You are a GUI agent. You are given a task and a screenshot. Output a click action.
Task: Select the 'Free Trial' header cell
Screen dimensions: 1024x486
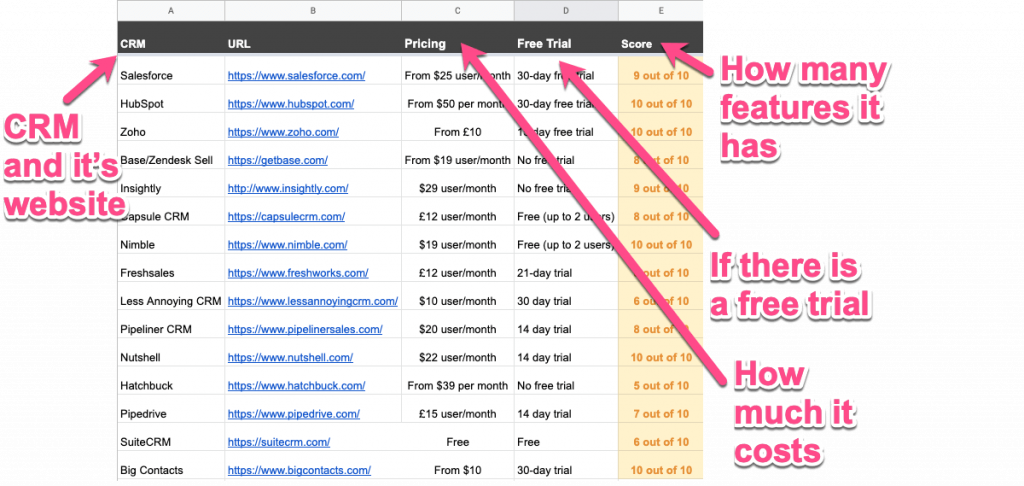[x=566, y=37]
